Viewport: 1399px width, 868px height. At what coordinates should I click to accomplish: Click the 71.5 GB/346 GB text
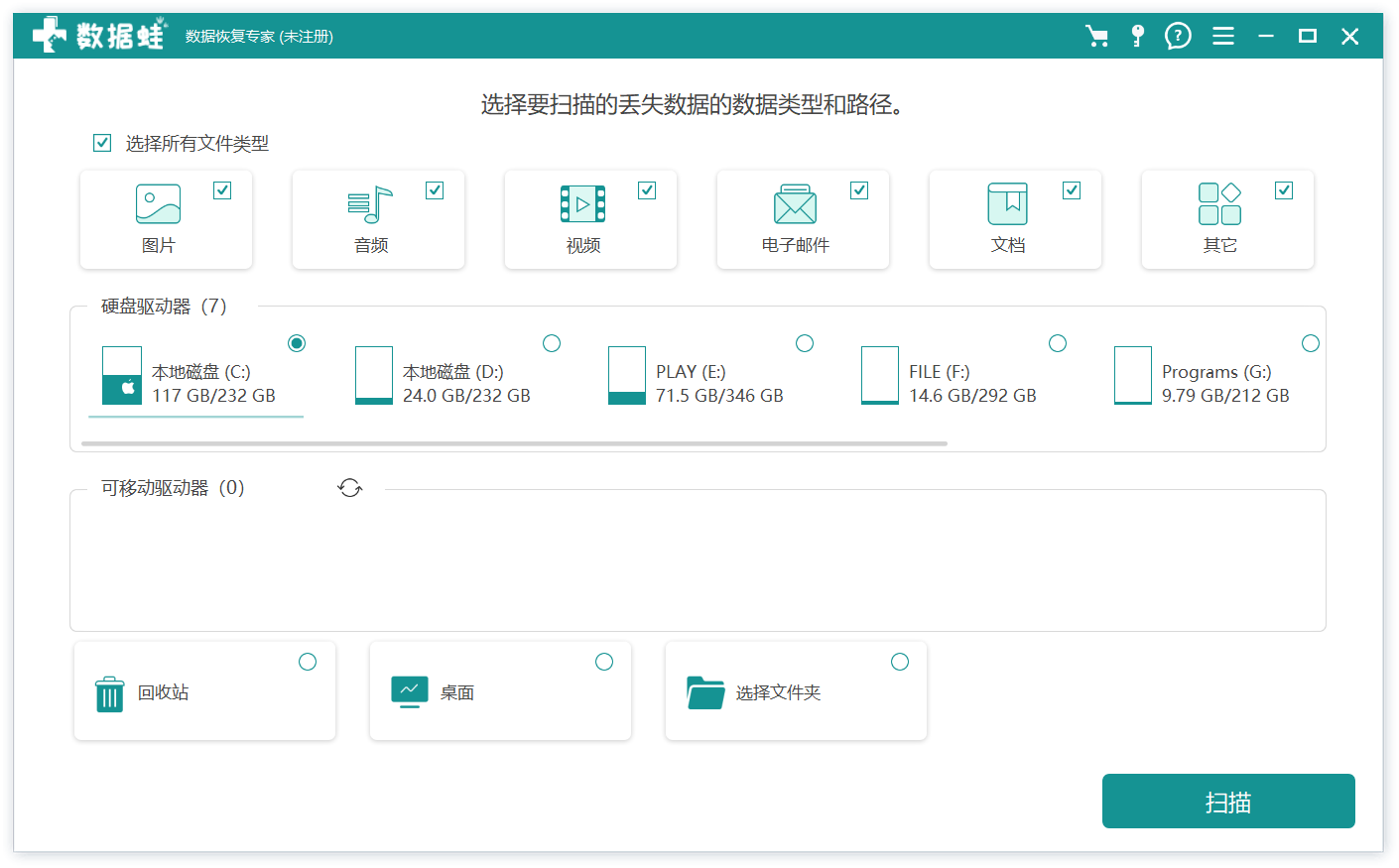pyautogui.click(x=719, y=396)
